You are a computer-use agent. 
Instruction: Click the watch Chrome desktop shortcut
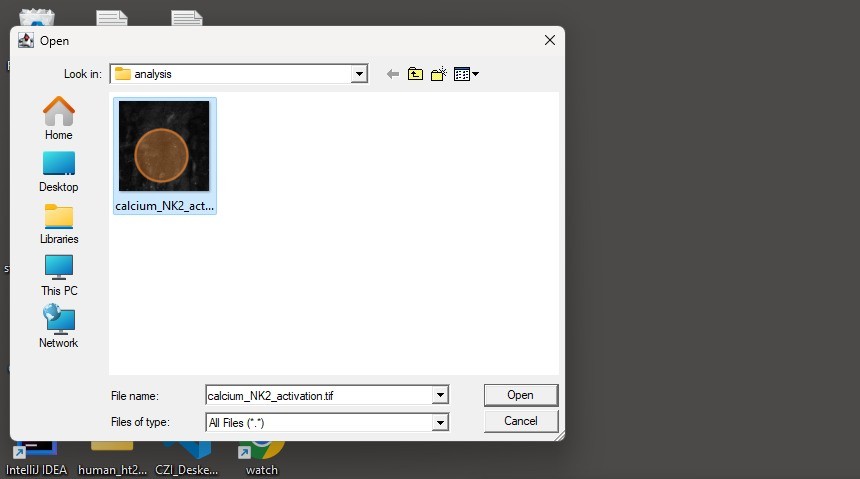(x=261, y=456)
